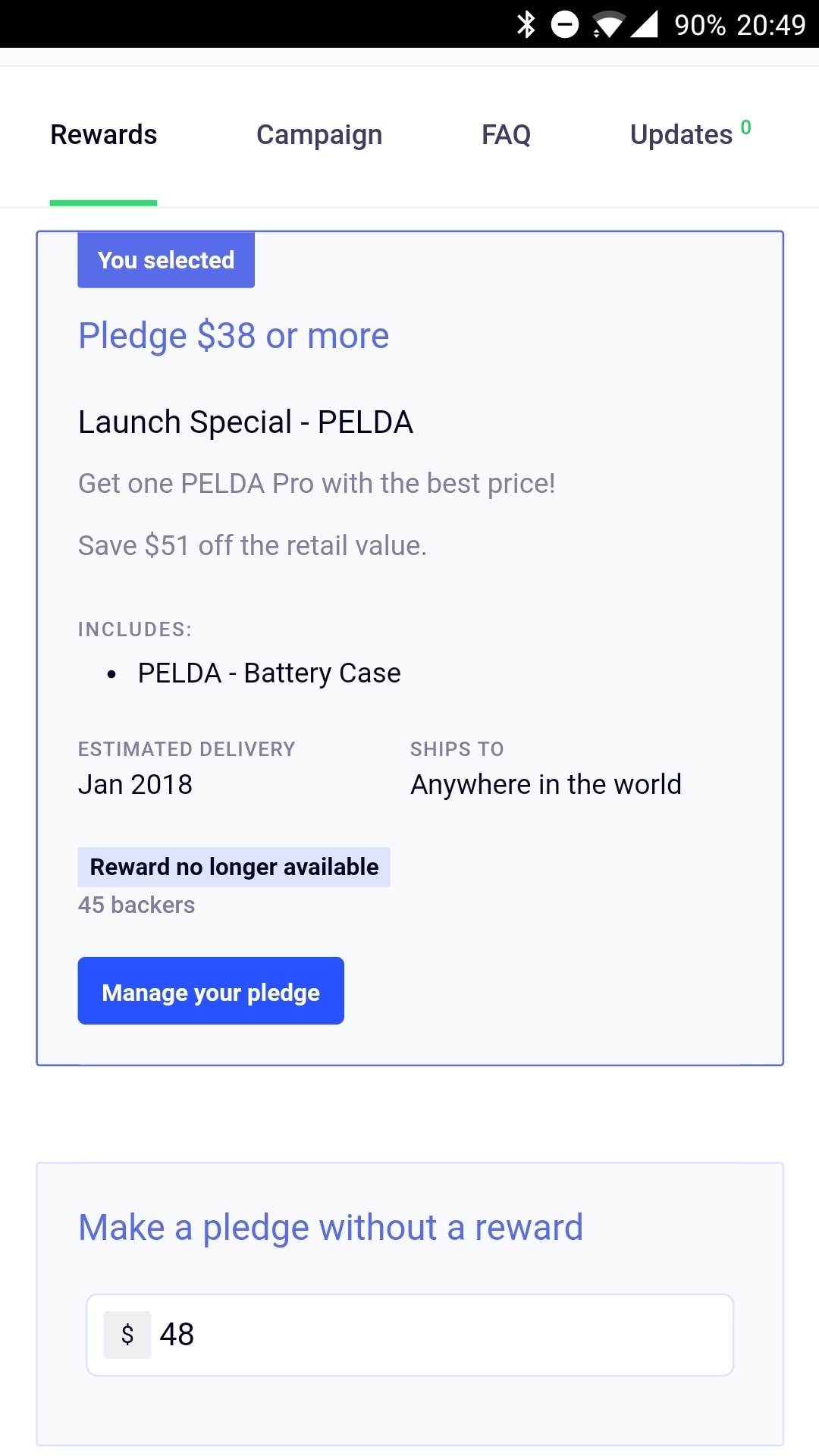This screenshot has height=1456, width=819.
Task: Open the Campaign tab
Action: point(319,135)
